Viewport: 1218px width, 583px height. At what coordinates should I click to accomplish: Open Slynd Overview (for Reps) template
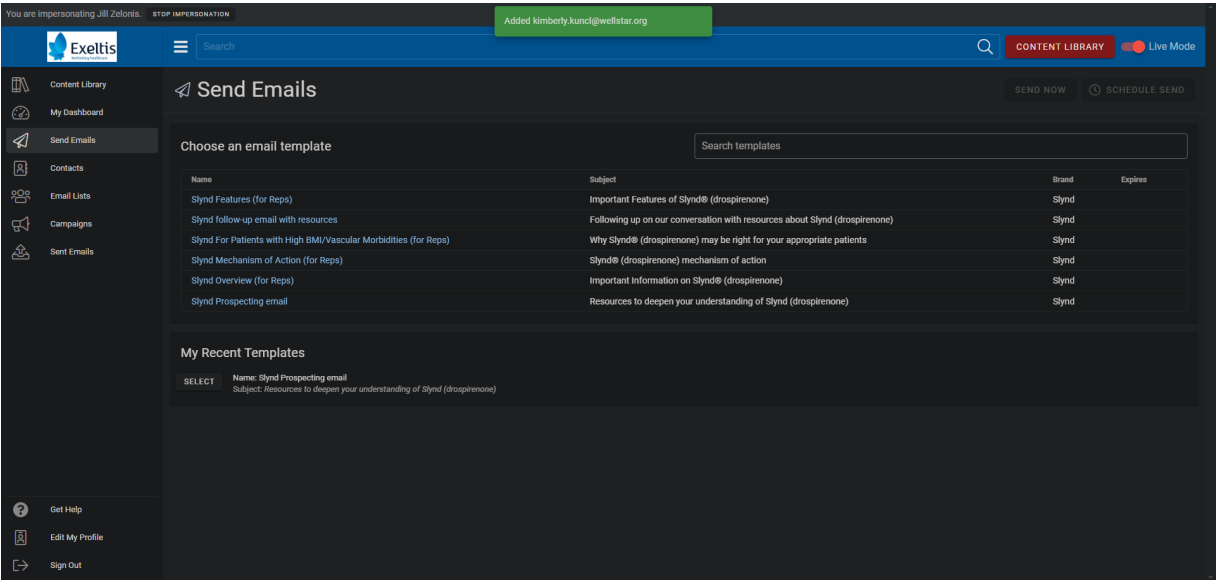click(243, 280)
